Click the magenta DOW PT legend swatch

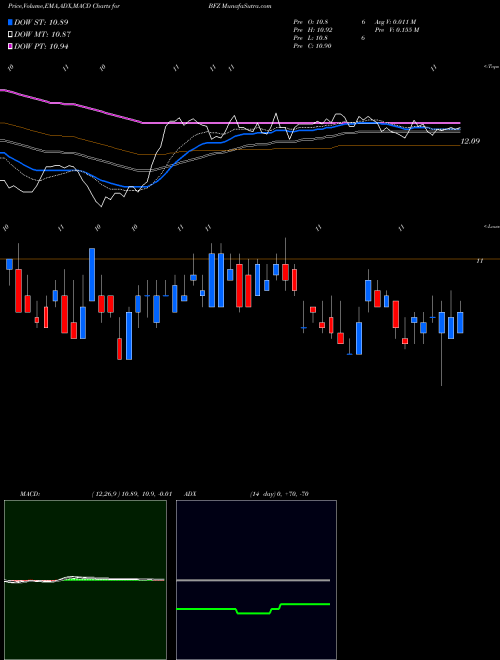point(10,46)
